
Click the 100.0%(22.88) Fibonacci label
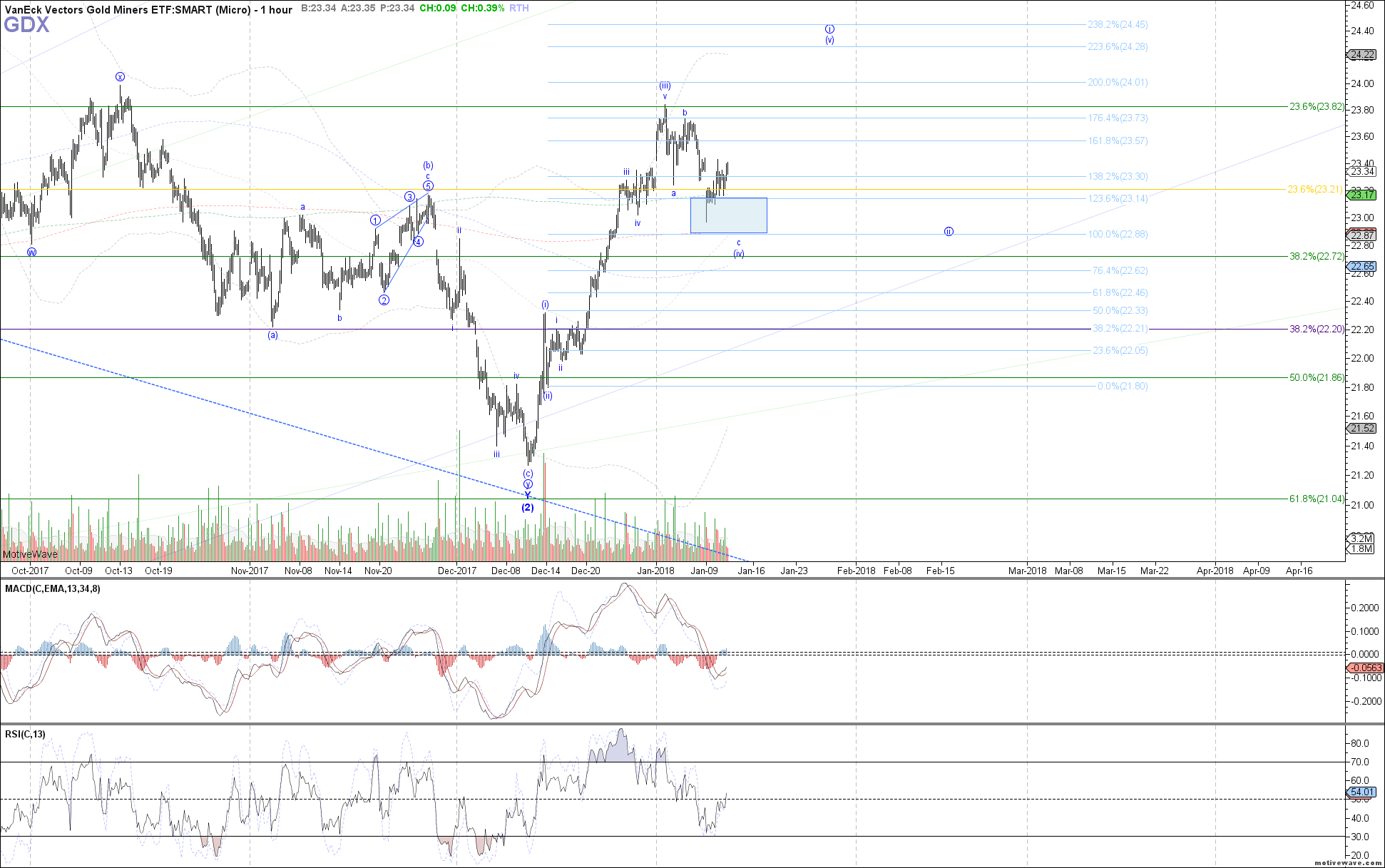point(1118,234)
